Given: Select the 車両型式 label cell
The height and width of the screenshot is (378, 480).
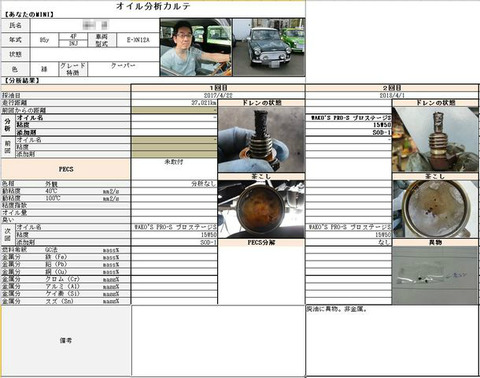Looking at the screenshot, I should [102, 40].
